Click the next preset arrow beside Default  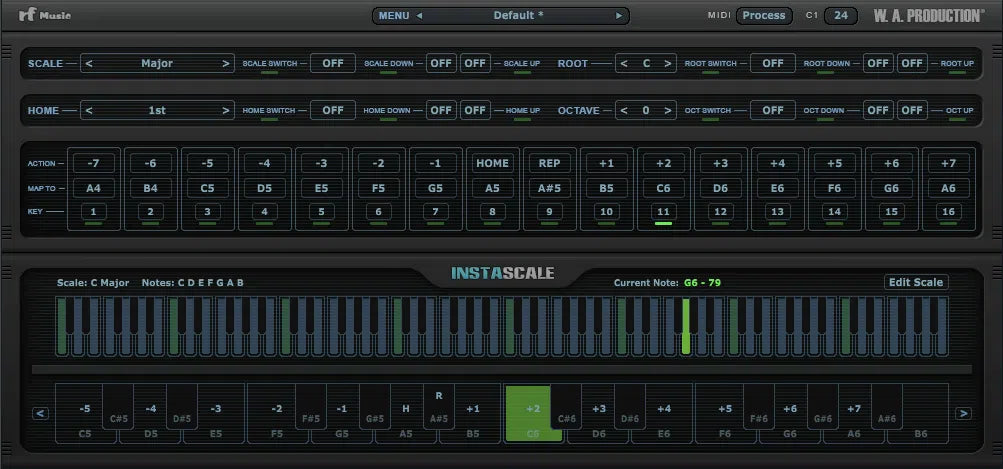[x=620, y=15]
